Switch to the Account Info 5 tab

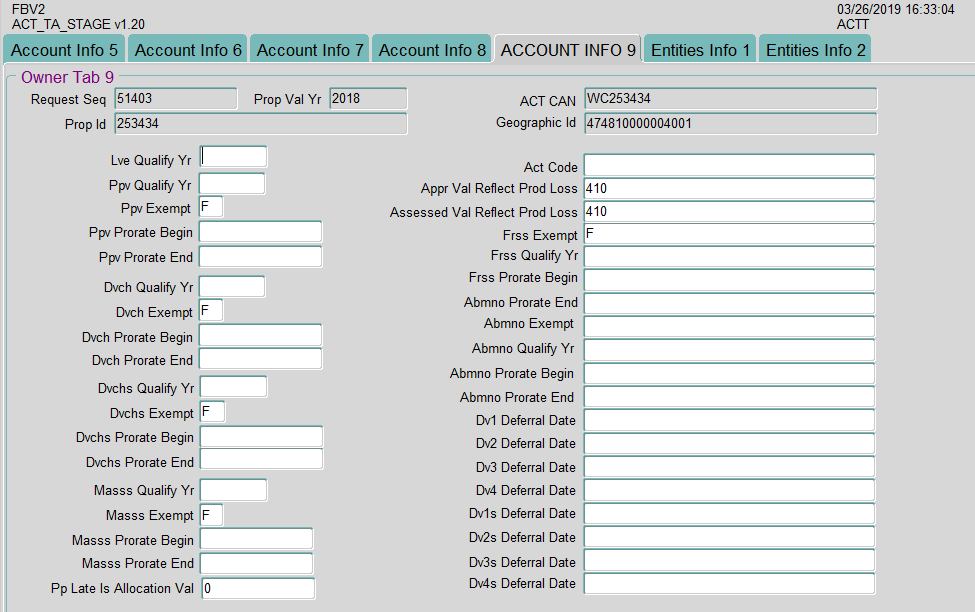(x=64, y=50)
